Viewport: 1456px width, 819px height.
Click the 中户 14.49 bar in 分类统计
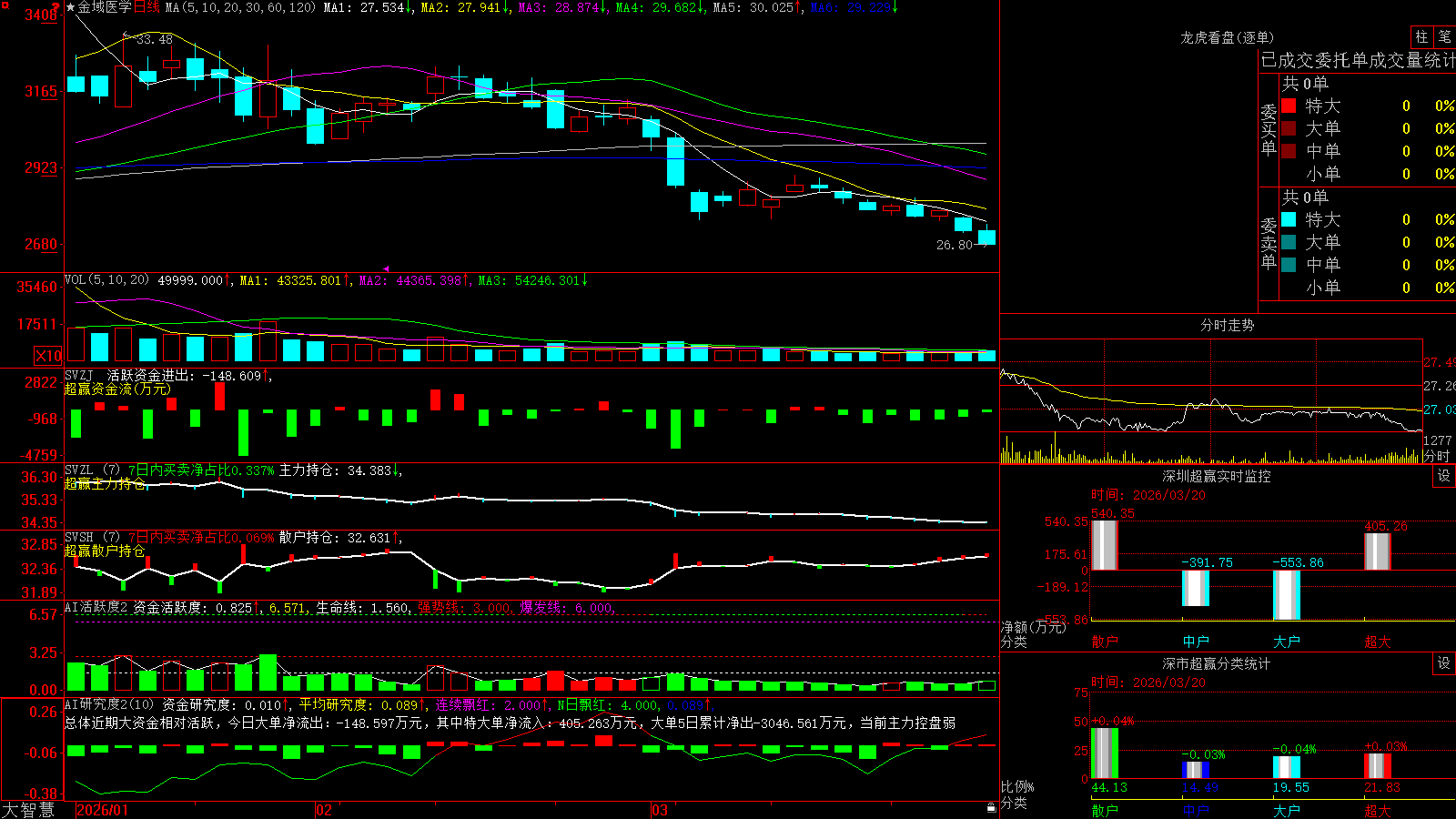click(x=1195, y=770)
